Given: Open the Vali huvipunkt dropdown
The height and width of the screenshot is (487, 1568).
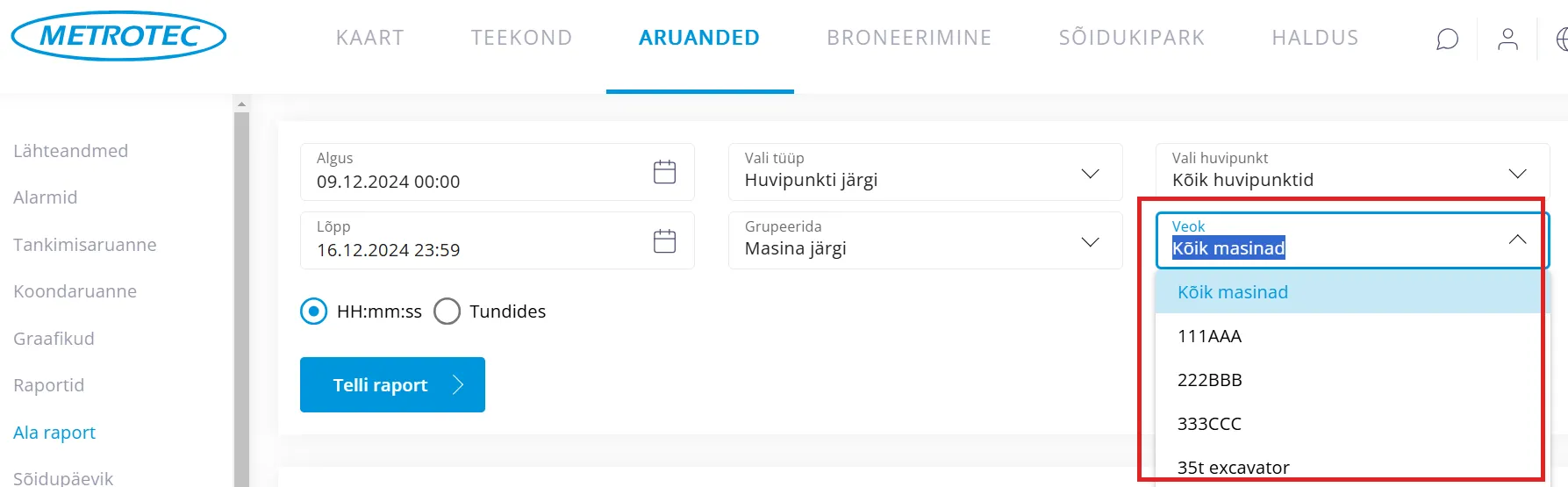Looking at the screenshot, I should click(x=1517, y=173).
